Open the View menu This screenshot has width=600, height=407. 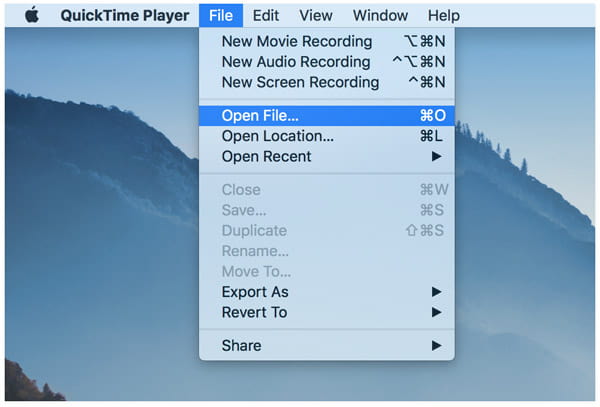[x=316, y=16]
